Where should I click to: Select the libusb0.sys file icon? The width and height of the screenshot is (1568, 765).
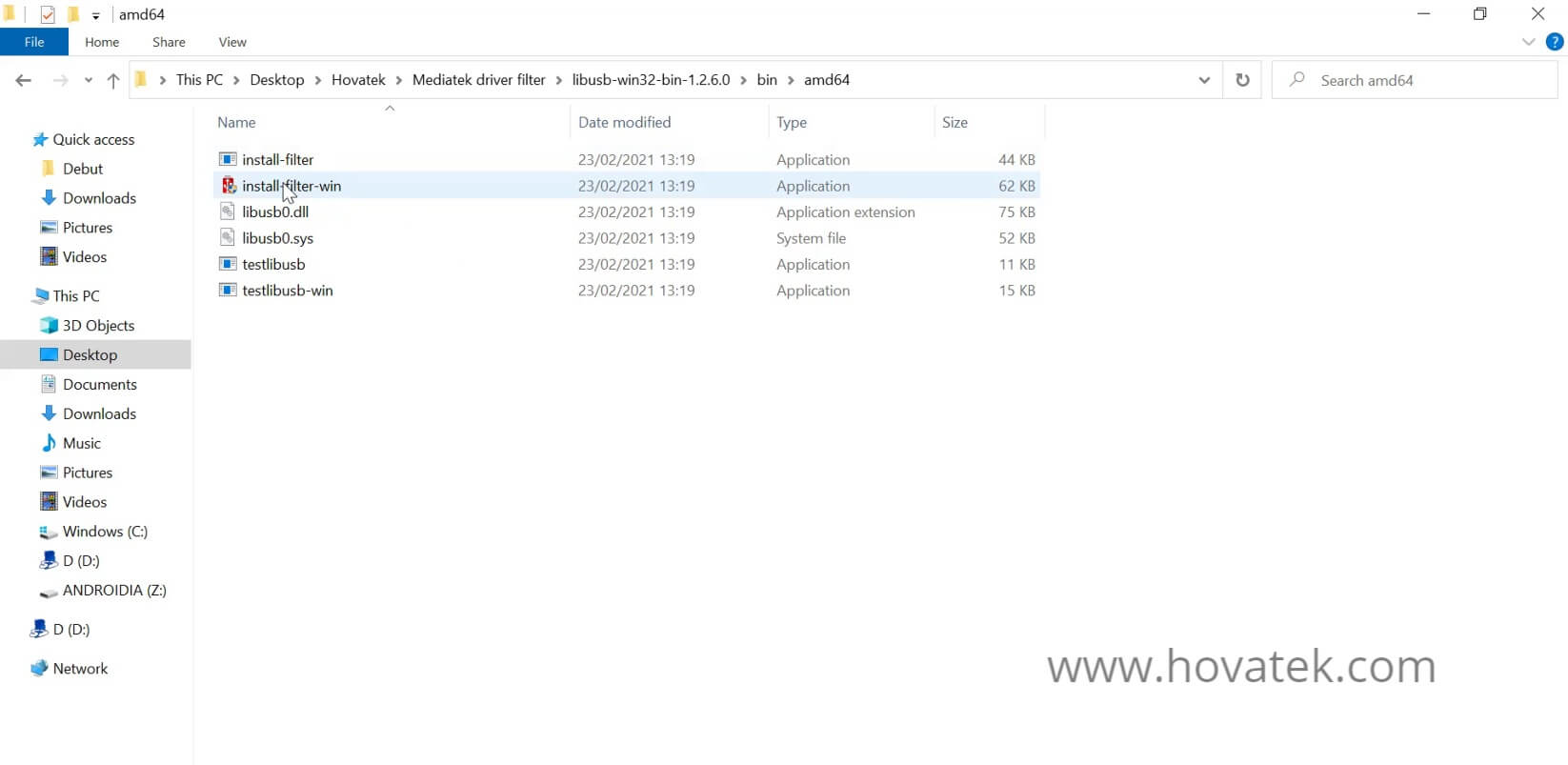[x=228, y=238]
